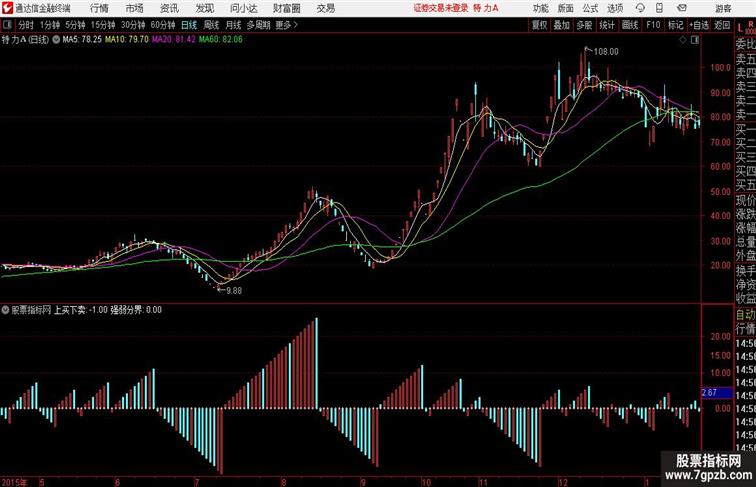Click the 100.0 price axis label

720,68
